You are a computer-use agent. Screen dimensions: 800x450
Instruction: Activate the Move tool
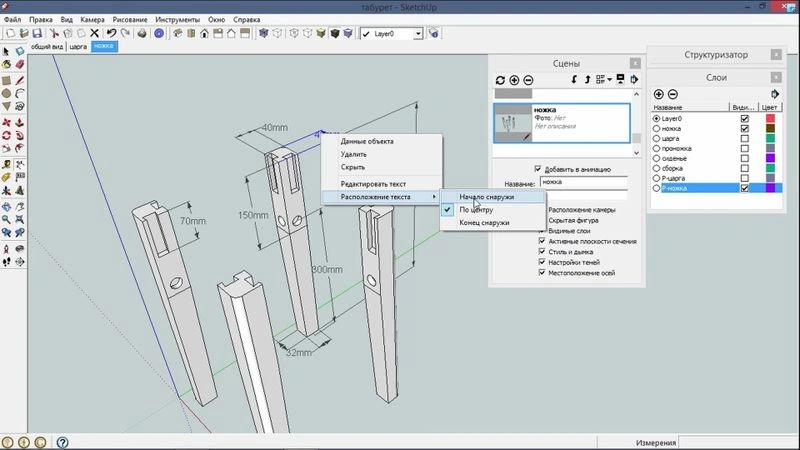[x=6, y=122]
